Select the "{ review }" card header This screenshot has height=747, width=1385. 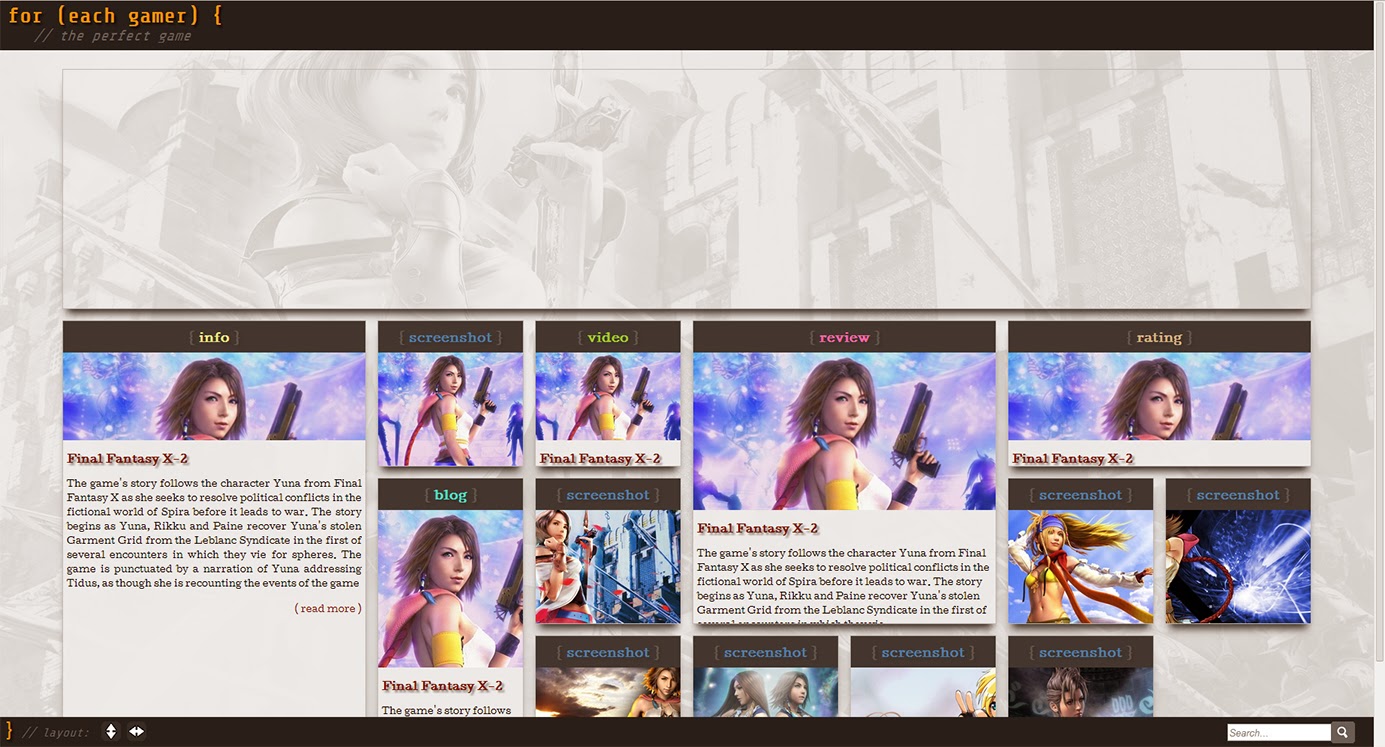[x=844, y=337]
